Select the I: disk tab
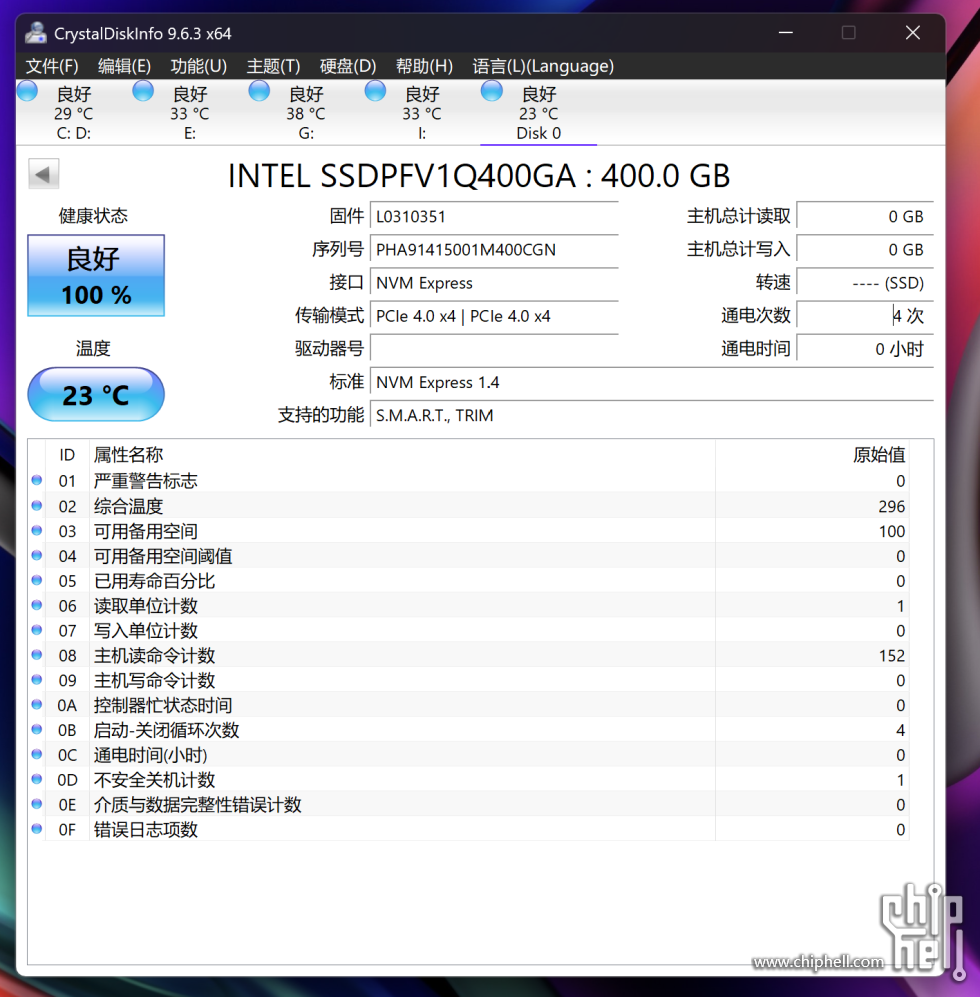The width and height of the screenshot is (980, 997). click(x=422, y=113)
